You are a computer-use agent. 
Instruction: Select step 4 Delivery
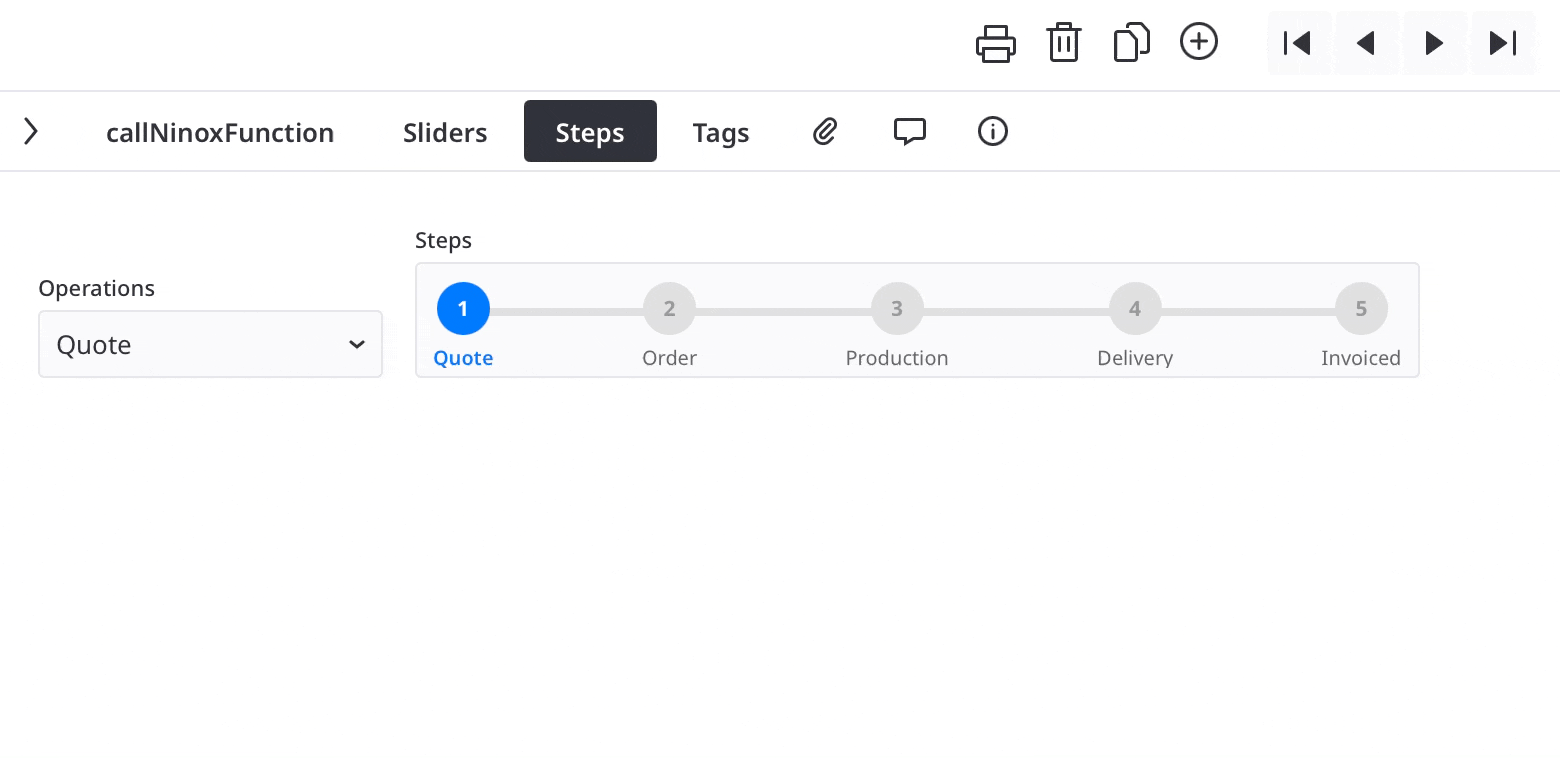pos(1135,309)
